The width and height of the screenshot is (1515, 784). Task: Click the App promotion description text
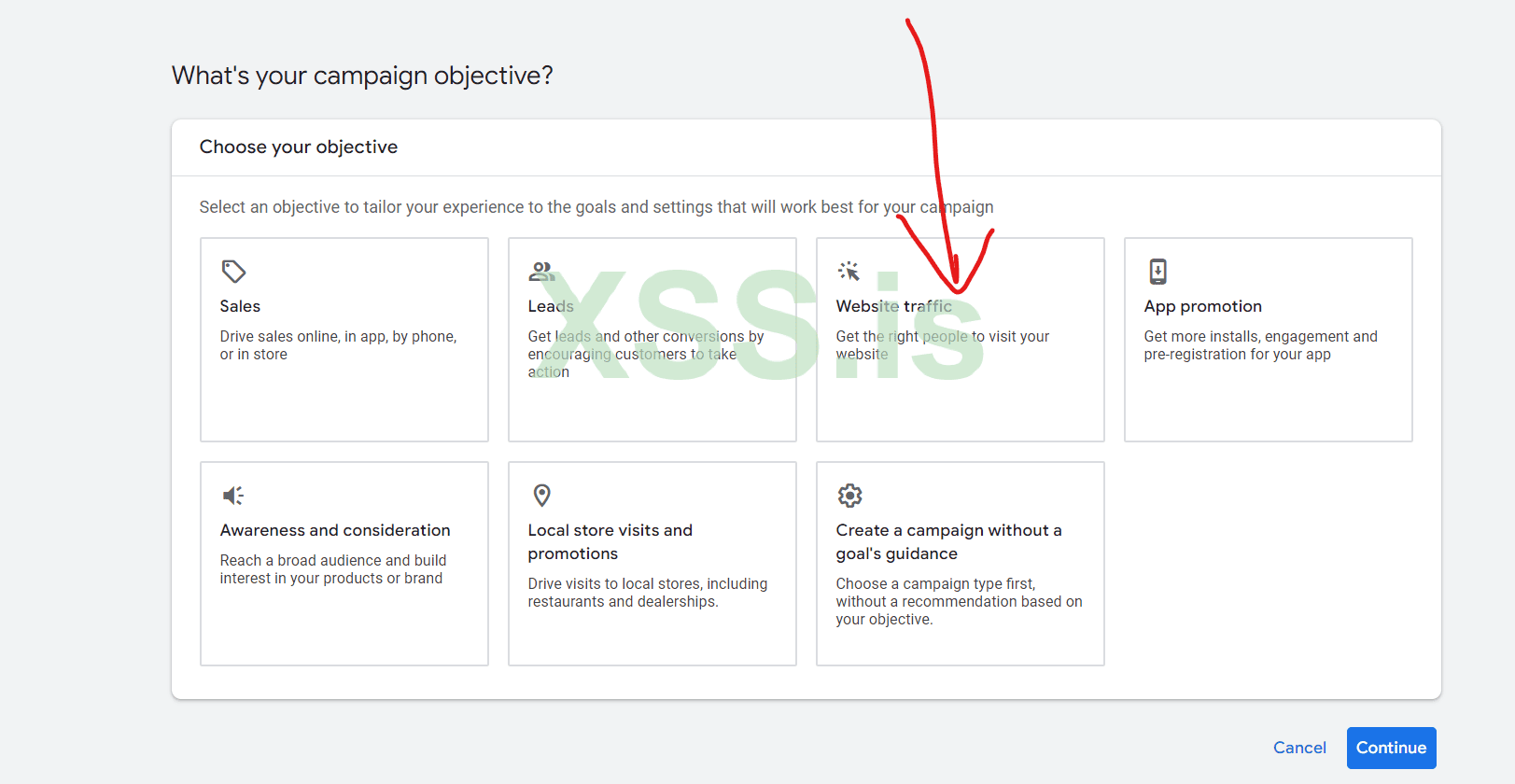(x=1260, y=345)
